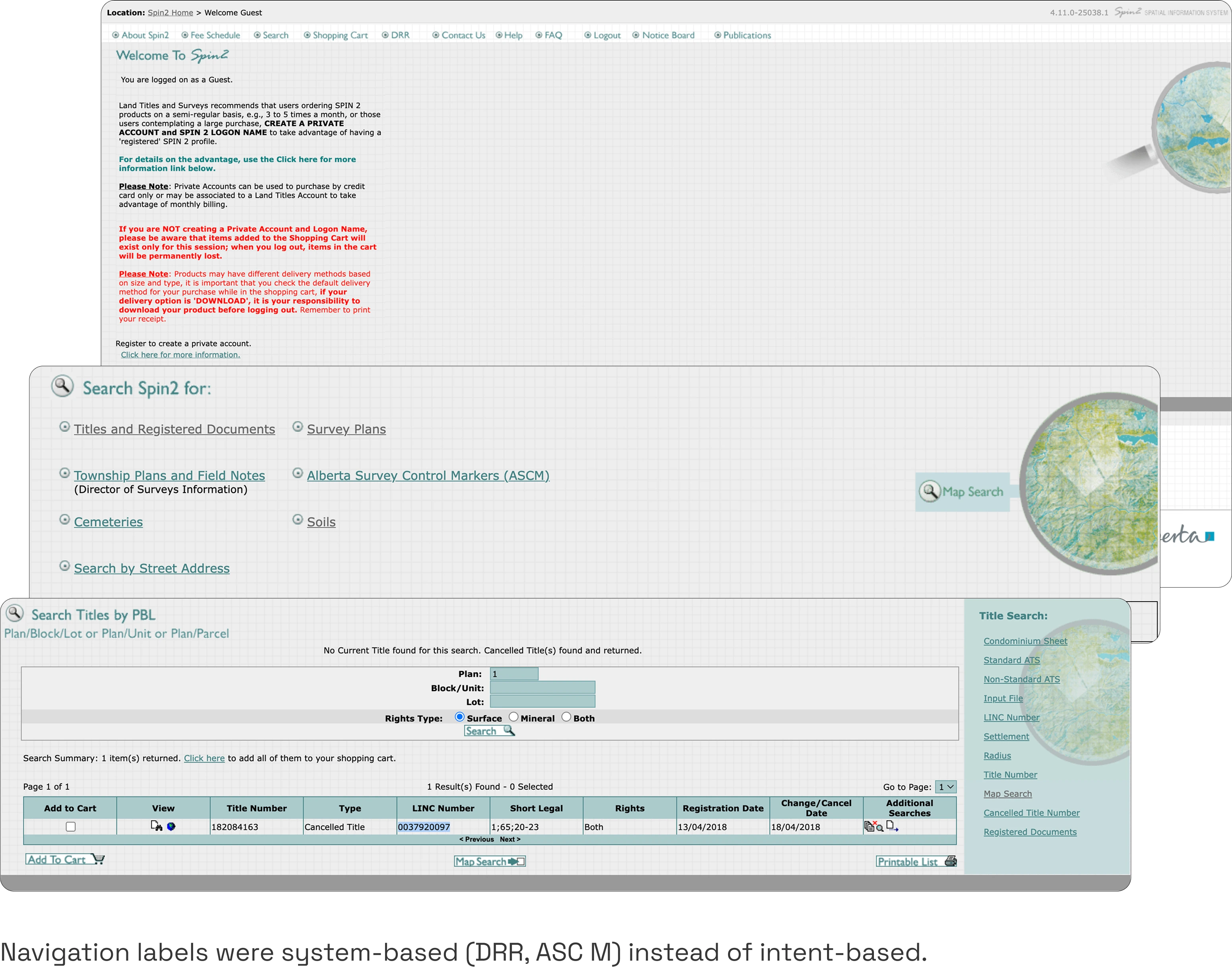Click the magnifier icon on Search button
The width and height of the screenshot is (1232, 967).
point(509,731)
